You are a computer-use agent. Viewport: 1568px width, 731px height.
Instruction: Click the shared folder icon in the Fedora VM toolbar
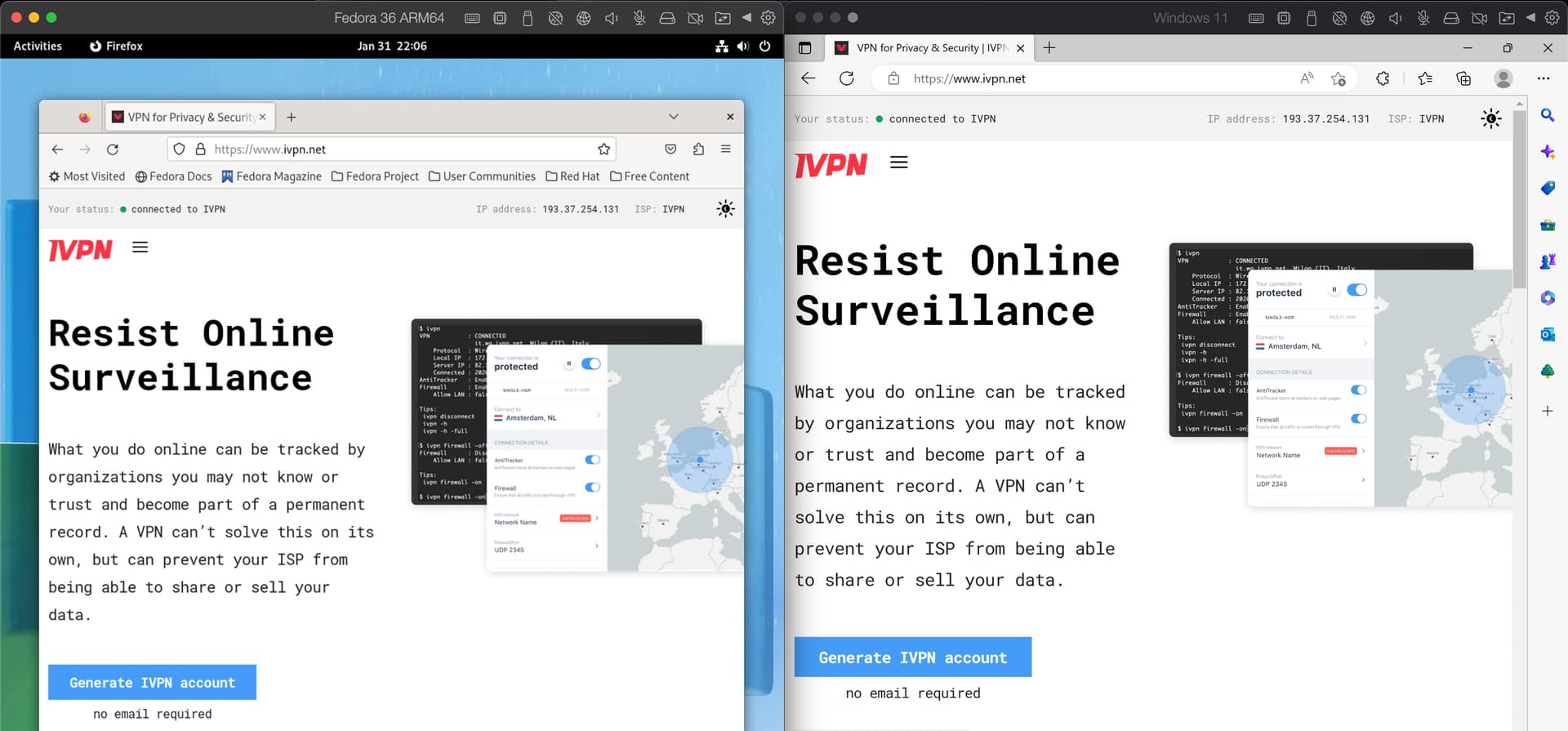723,18
